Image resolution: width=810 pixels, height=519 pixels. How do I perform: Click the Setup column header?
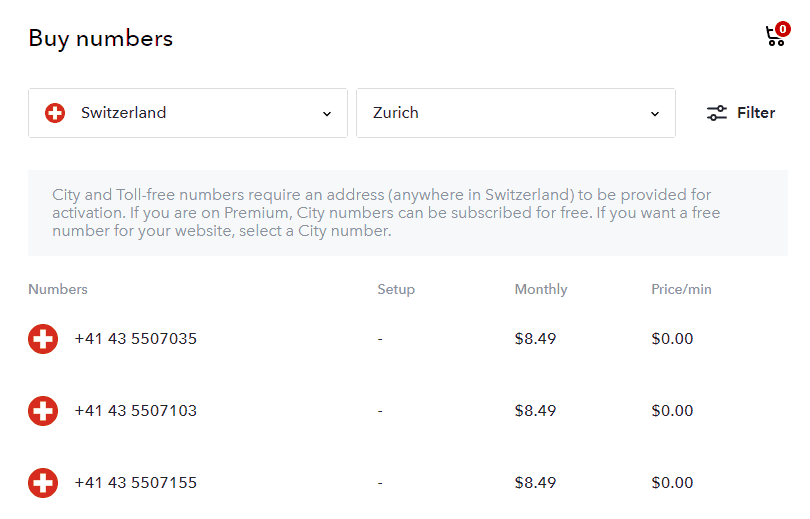tap(395, 289)
